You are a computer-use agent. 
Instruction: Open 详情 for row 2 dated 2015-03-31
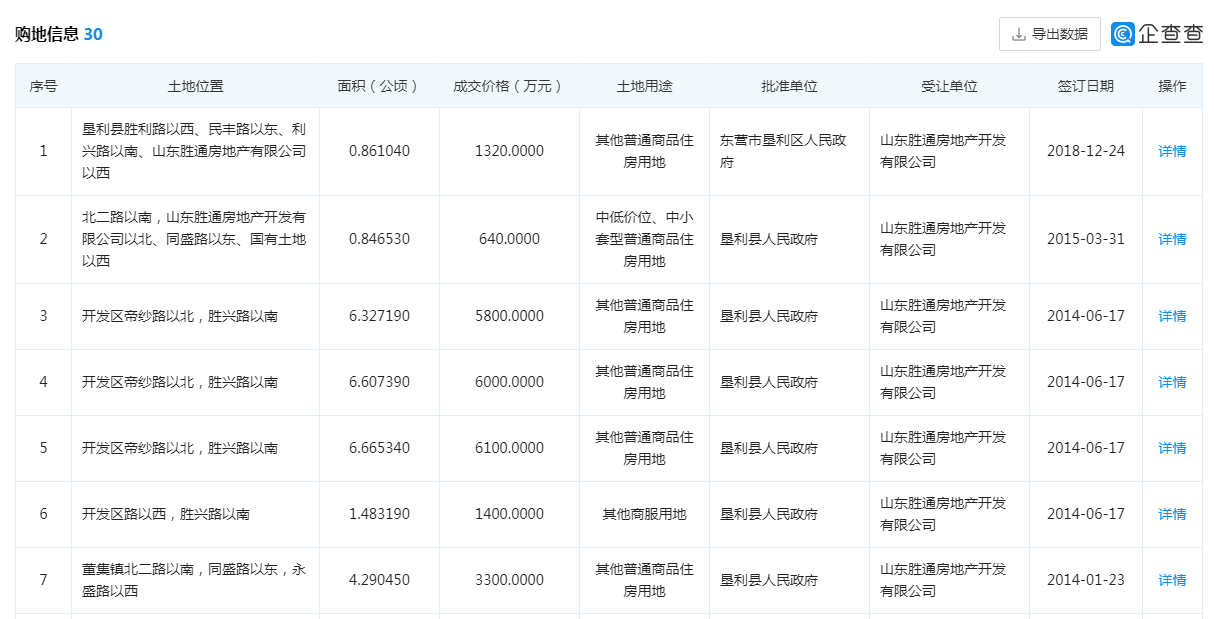(1172, 239)
